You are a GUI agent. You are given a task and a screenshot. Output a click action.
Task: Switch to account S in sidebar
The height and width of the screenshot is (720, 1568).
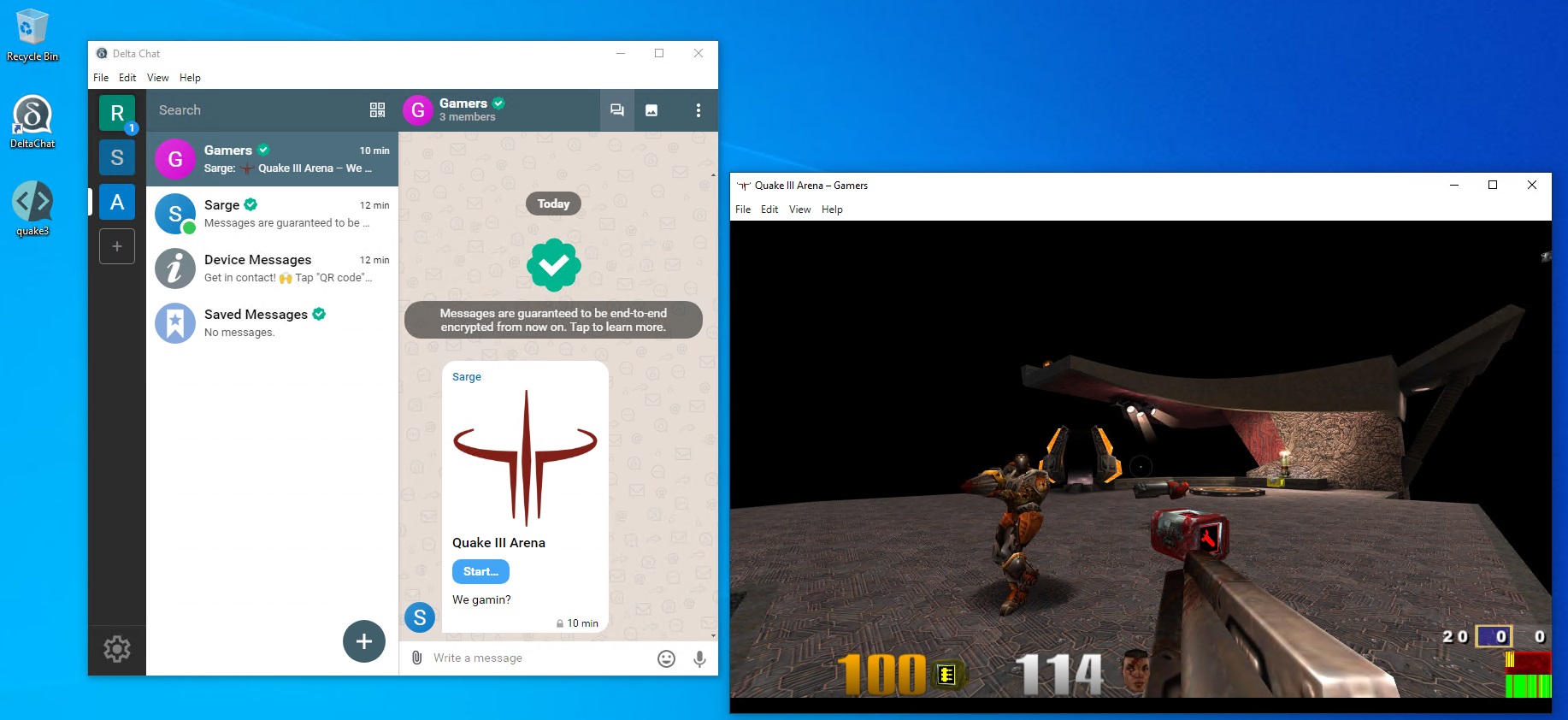[x=117, y=157]
